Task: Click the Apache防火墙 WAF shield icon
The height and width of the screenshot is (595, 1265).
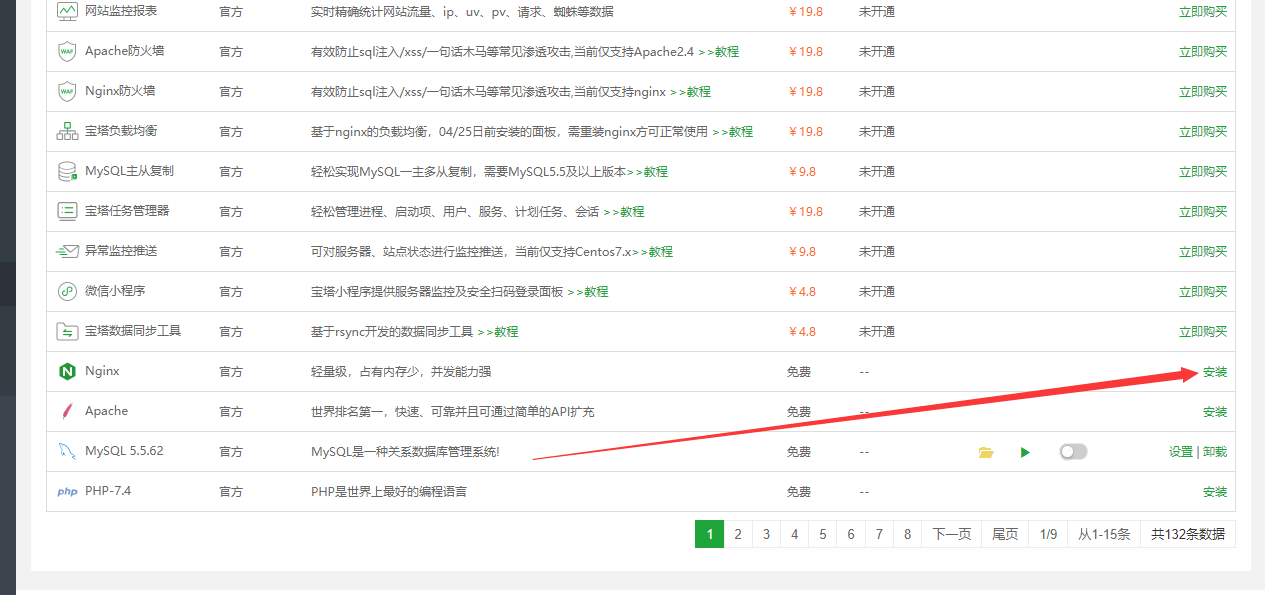Action: point(67,52)
